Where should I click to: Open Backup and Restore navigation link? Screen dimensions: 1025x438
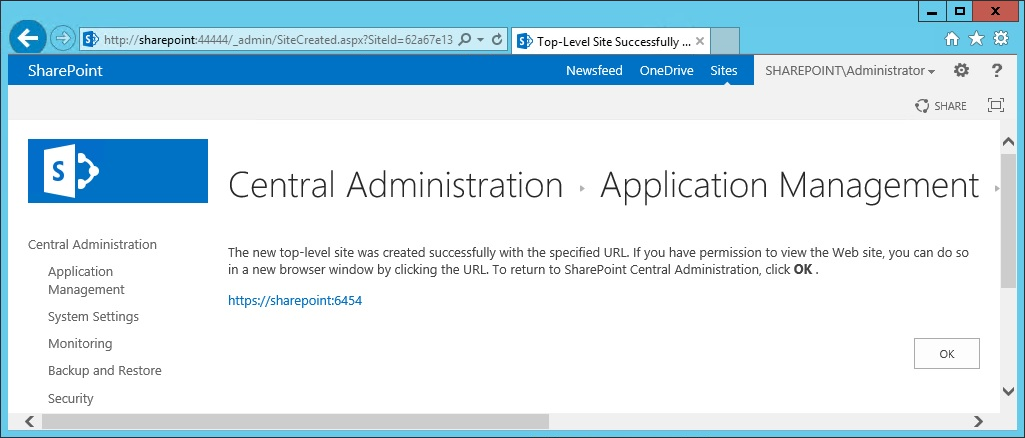pos(105,371)
